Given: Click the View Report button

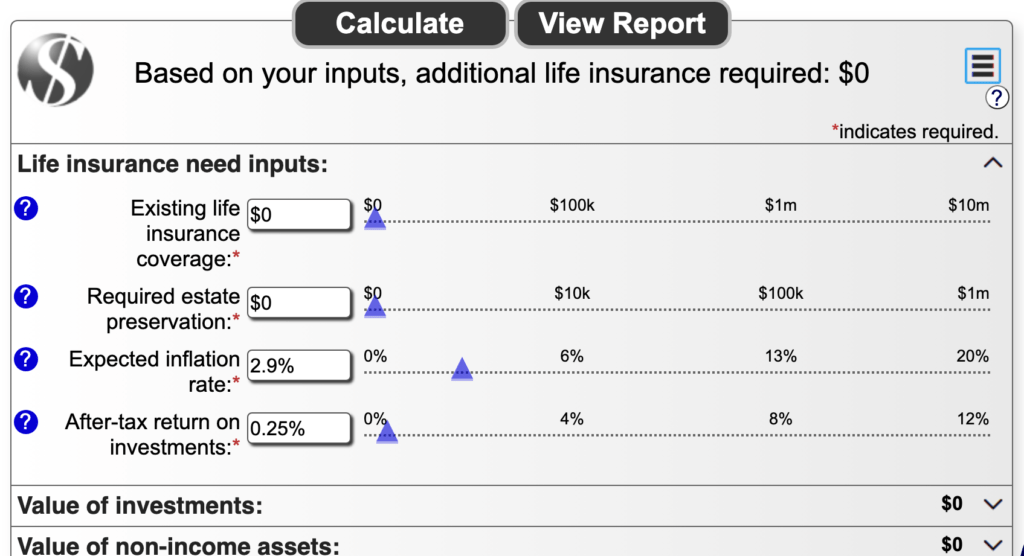Looking at the screenshot, I should tap(622, 24).
